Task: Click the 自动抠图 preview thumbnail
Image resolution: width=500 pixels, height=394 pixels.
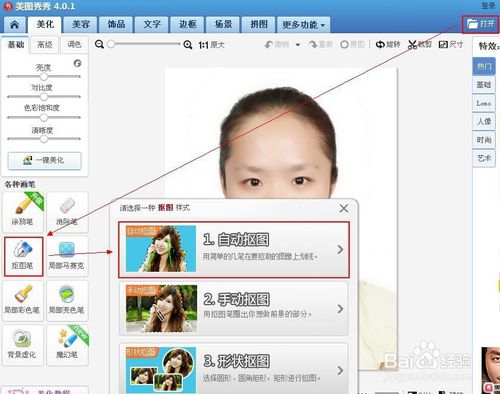Action: click(161, 249)
